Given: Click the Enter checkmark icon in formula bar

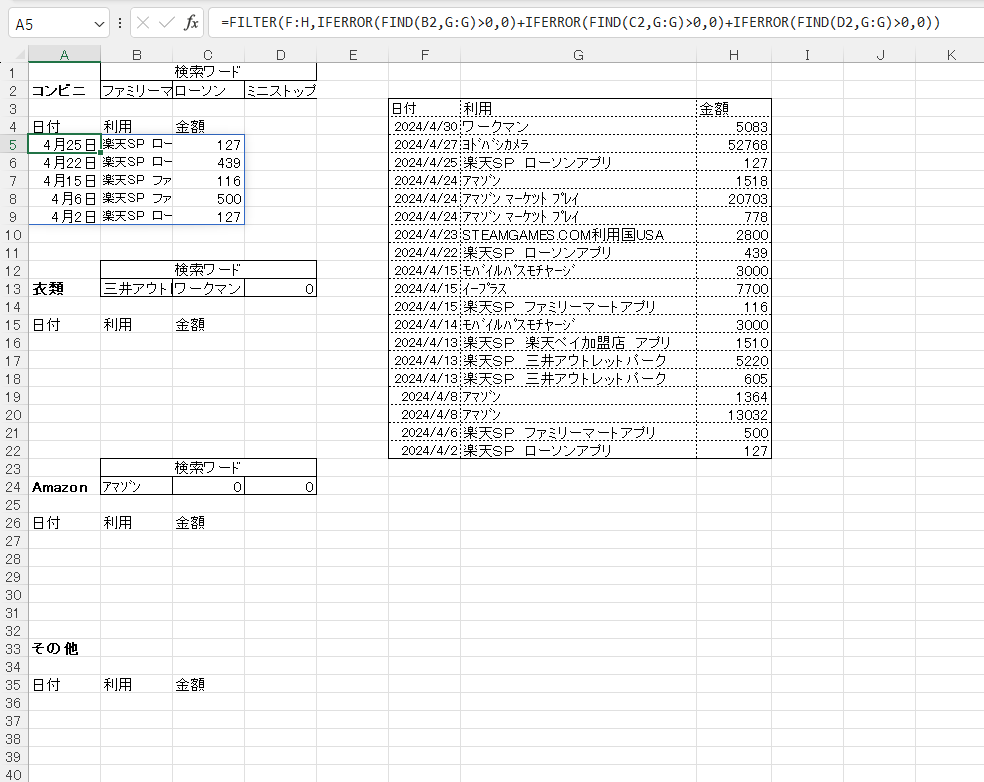Looking at the screenshot, I should 167,22.
